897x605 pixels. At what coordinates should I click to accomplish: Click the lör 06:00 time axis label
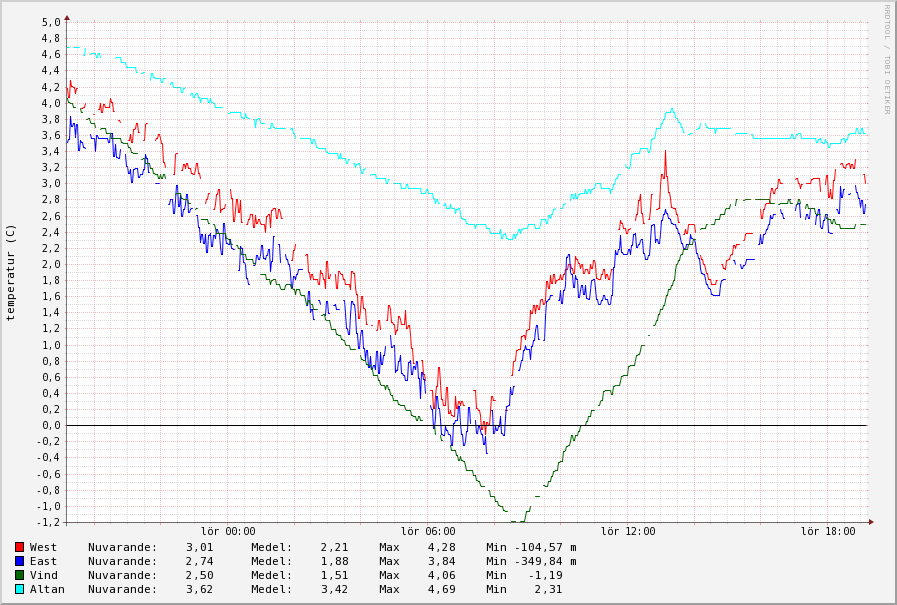[x=428, y=532]
